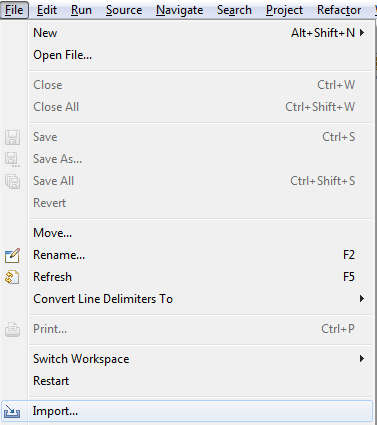Expand Convert Line Delimiters To submenu arrow
This screenshot has width=377, height=425.
362,299
